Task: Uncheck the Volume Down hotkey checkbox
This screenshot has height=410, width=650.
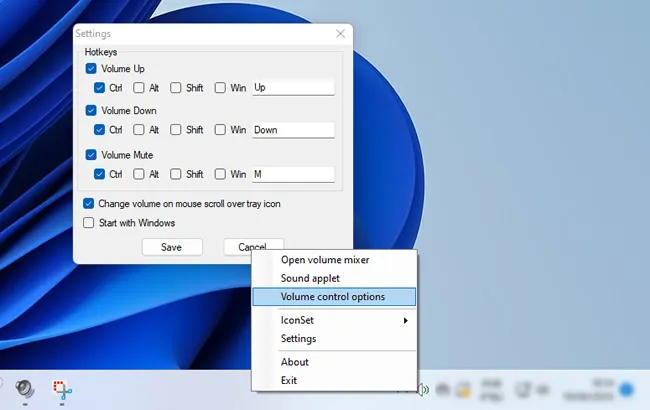Action: click(x=91, y=110)
